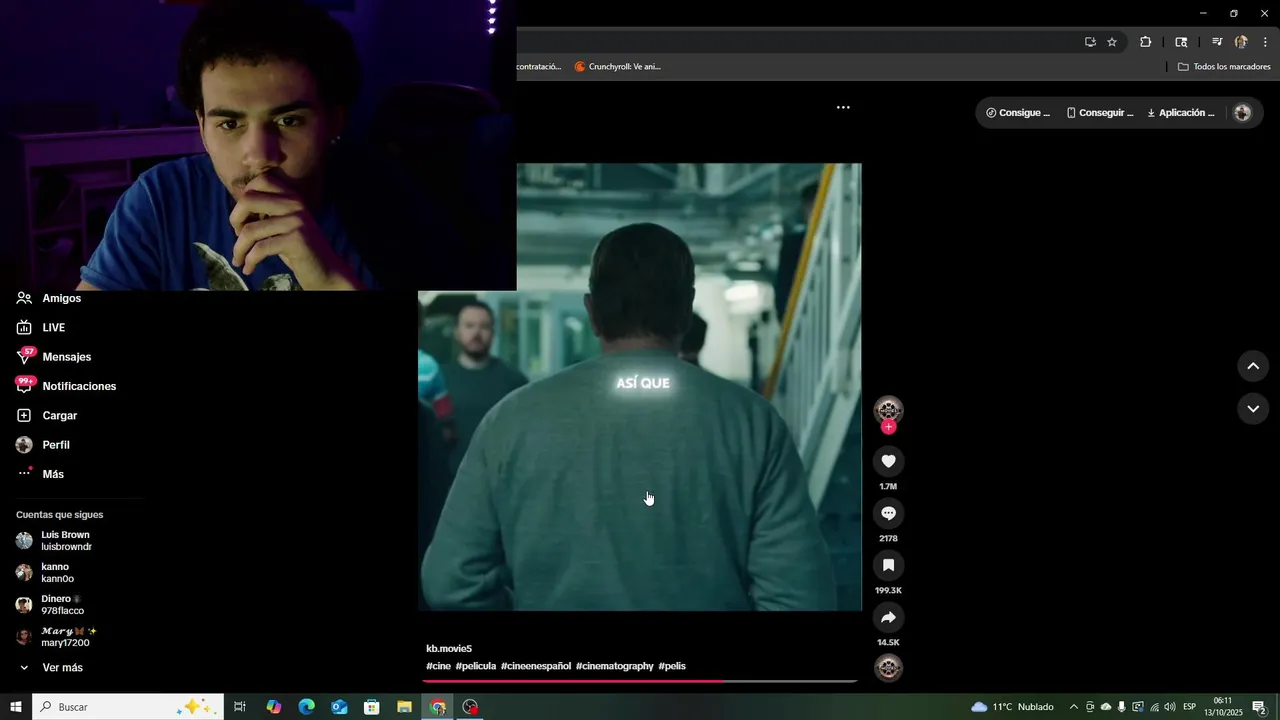The height and width of the screenshot is (720, 1280).
Task: Open spinning sound disc icon
Action: click(888, 668)
